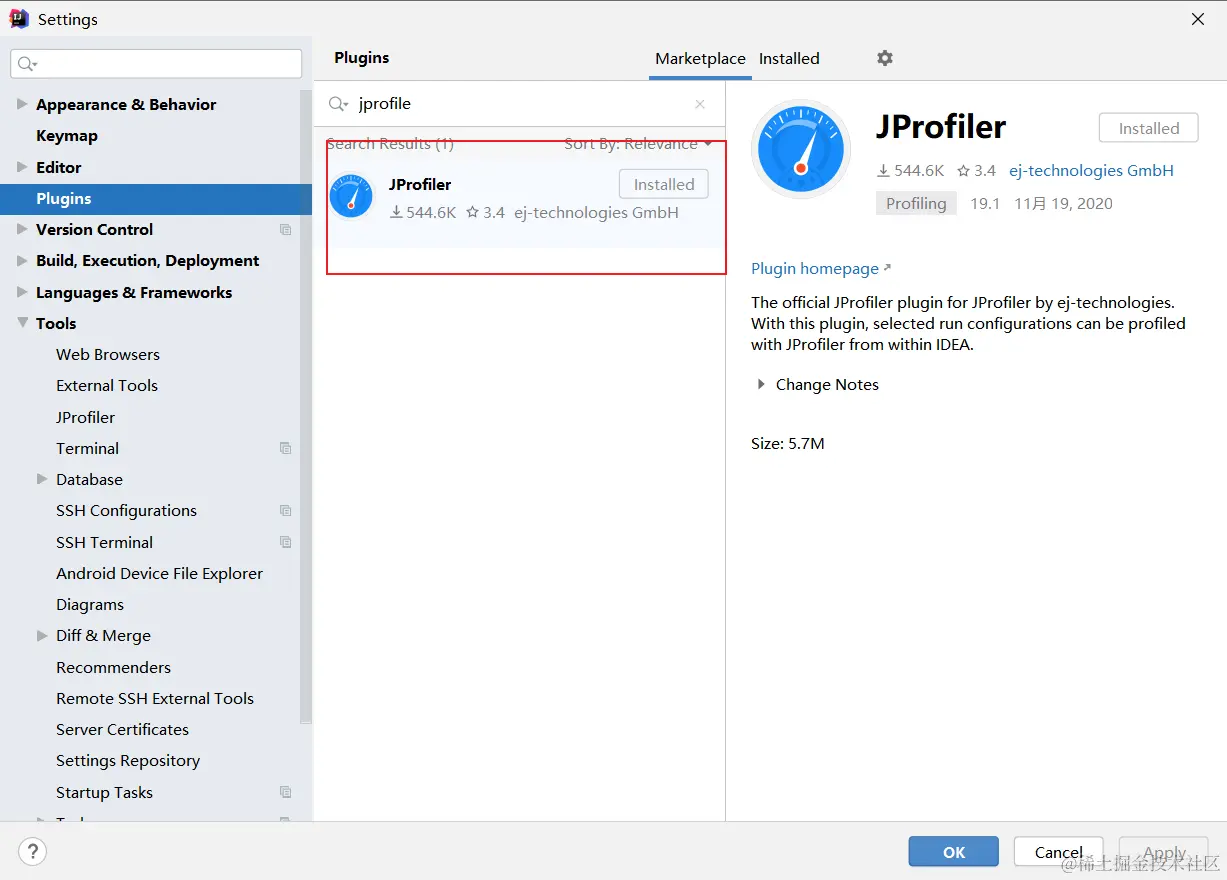This screenshot has height=880, width=1227.
Task: Open the Plugin homepage link
Action: coord(820,269)
